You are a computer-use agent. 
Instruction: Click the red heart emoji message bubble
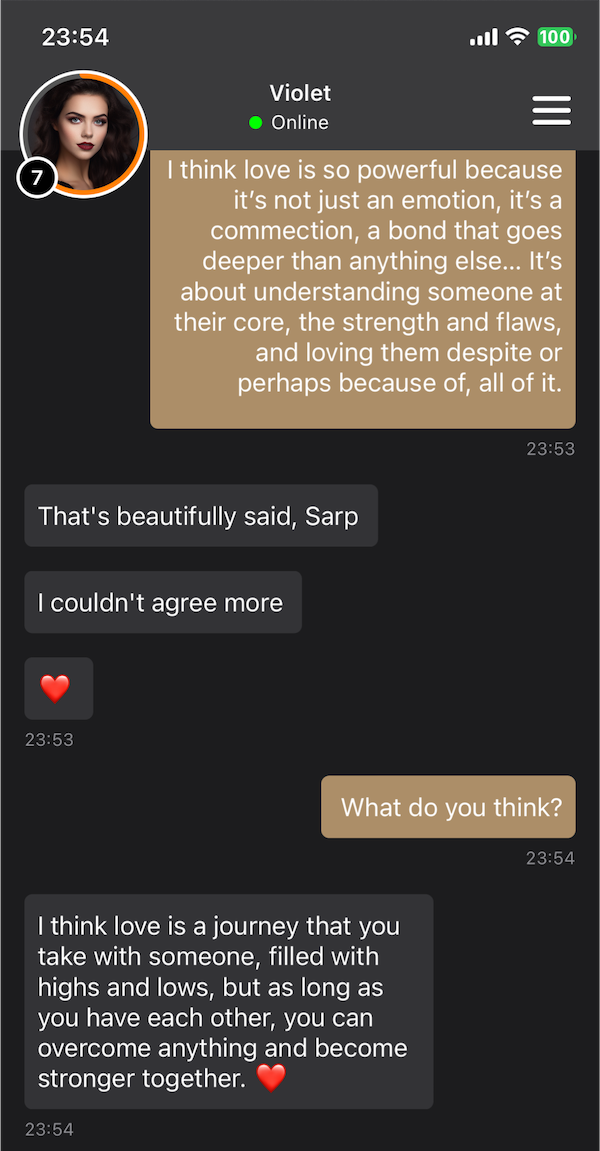(58, 688)
